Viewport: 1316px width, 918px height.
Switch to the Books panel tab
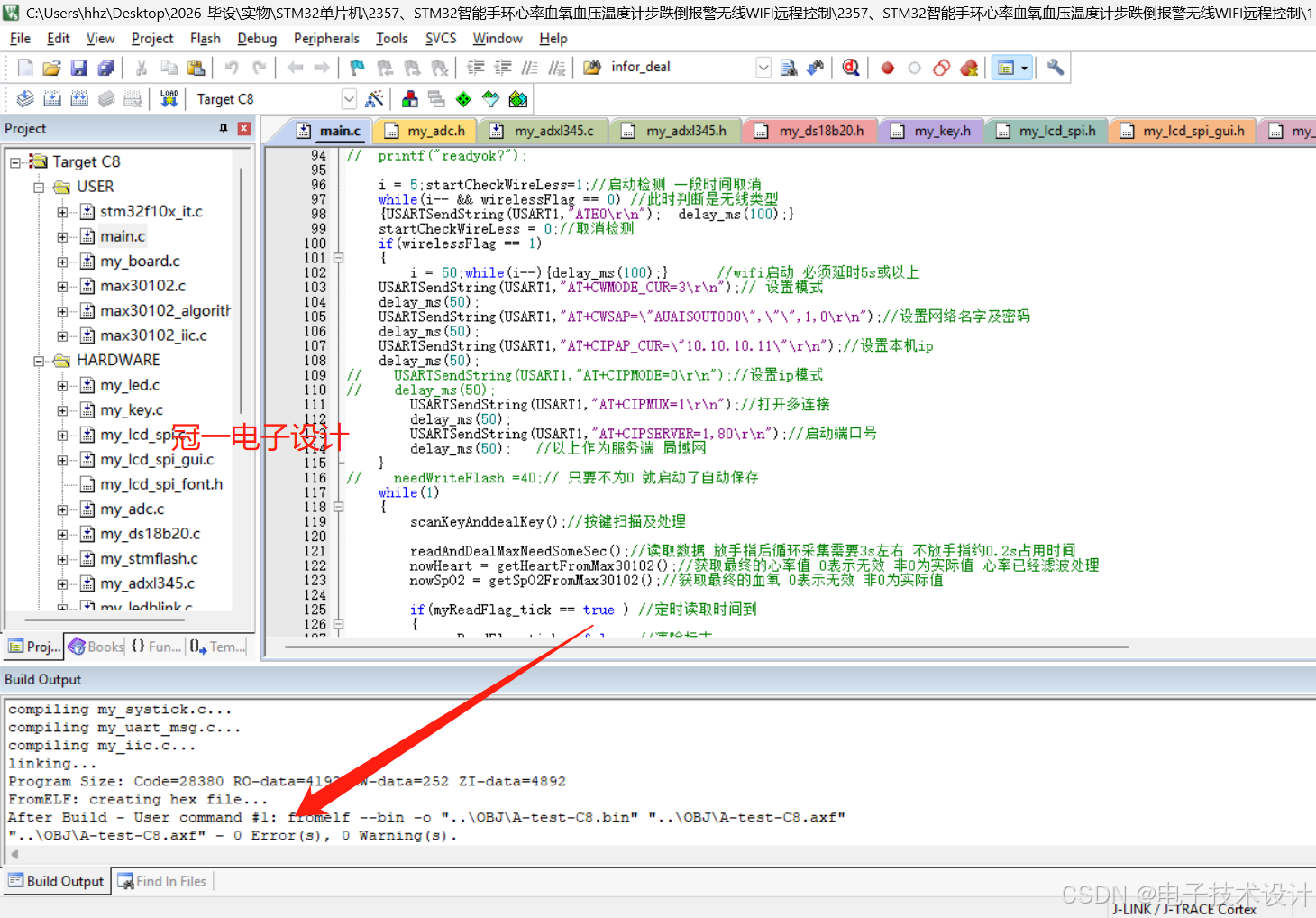point(96,647)
